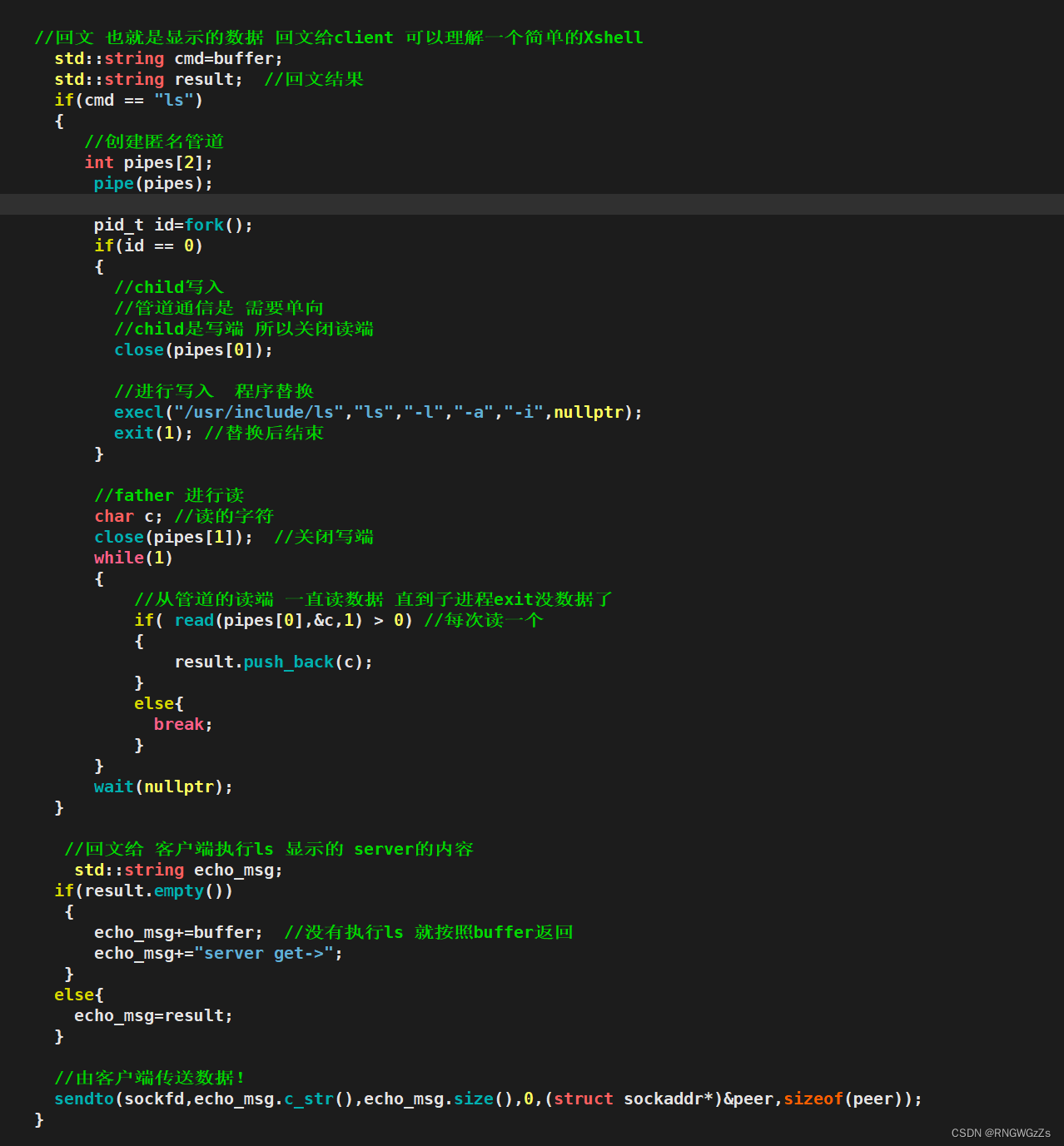Click the execl "/usr/include/ls" line
Viewport: 1064px width, 1146px height.
378,412
